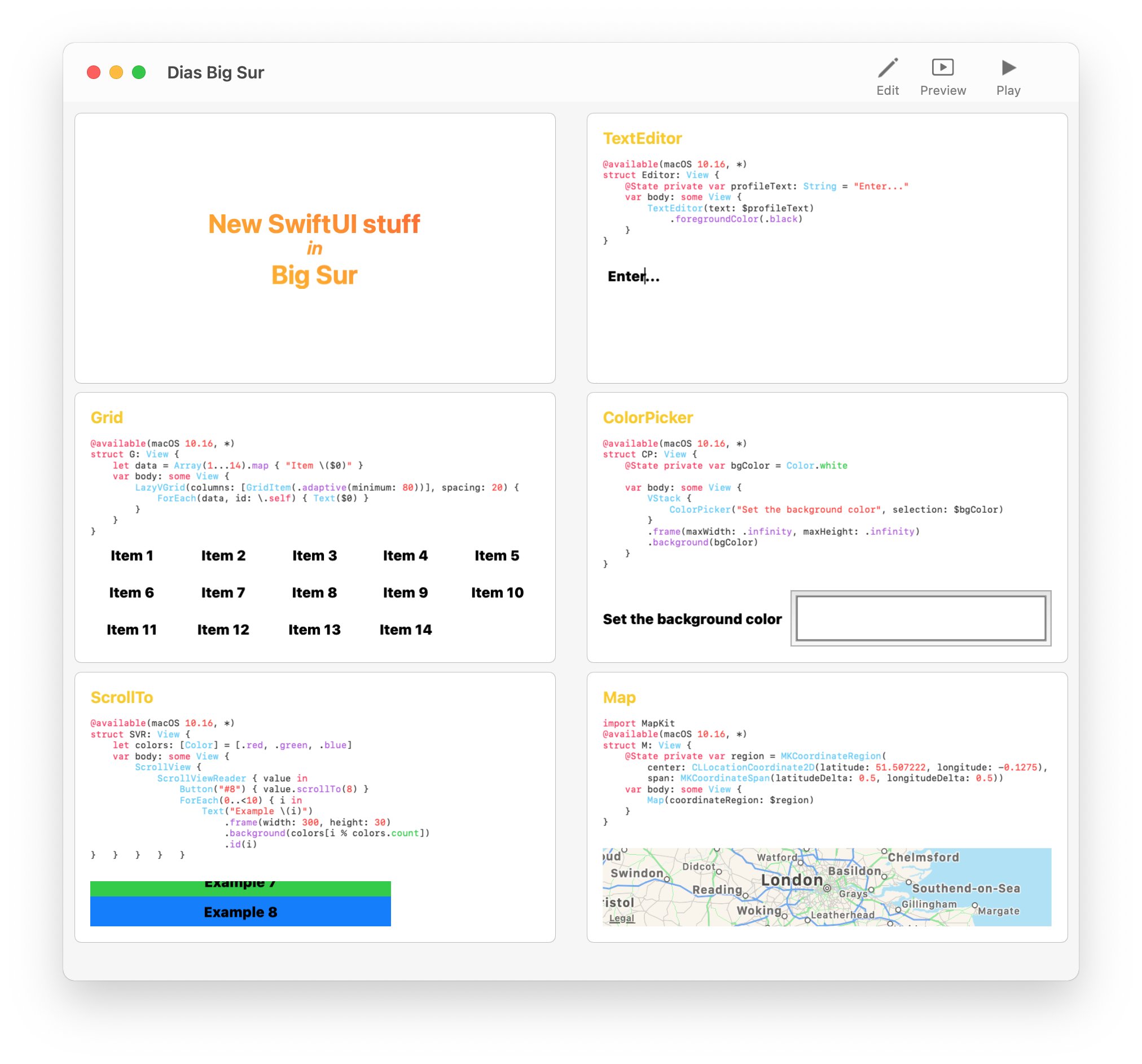Open the Preview toolbar icon

click(943, 68)
